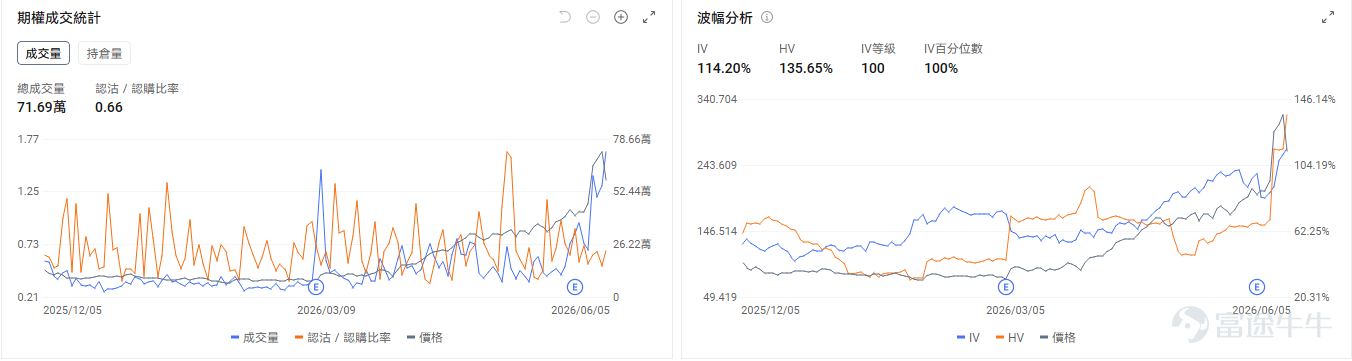Click the total volume value 71.69萬
This screenshot has height=361, width=1352.
click(42, 107)
